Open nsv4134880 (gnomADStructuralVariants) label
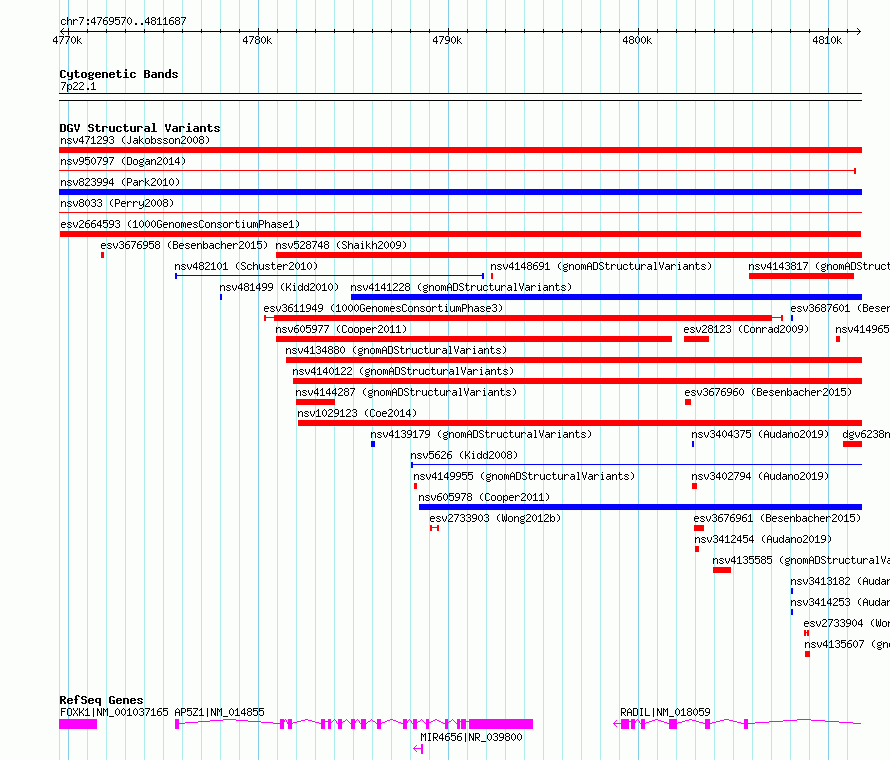This screenshot has height=760, width=890. pos(396,350)
